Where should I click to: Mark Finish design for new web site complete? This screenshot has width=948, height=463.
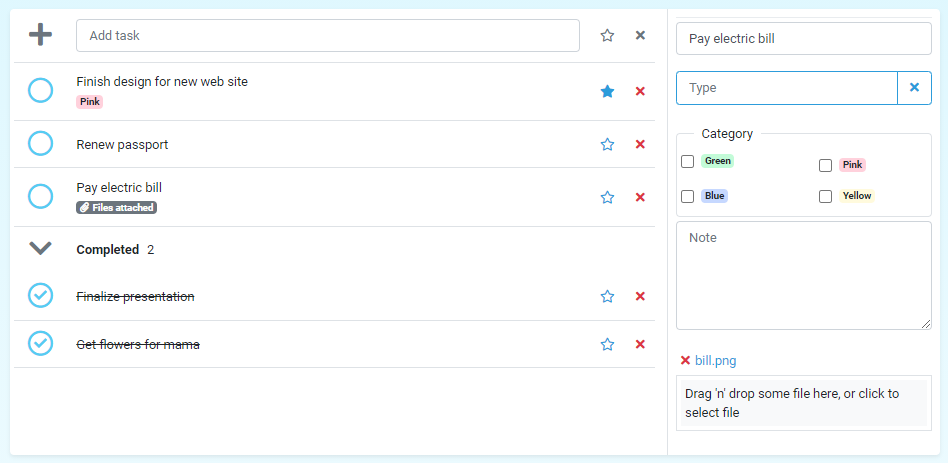point(41,91)
